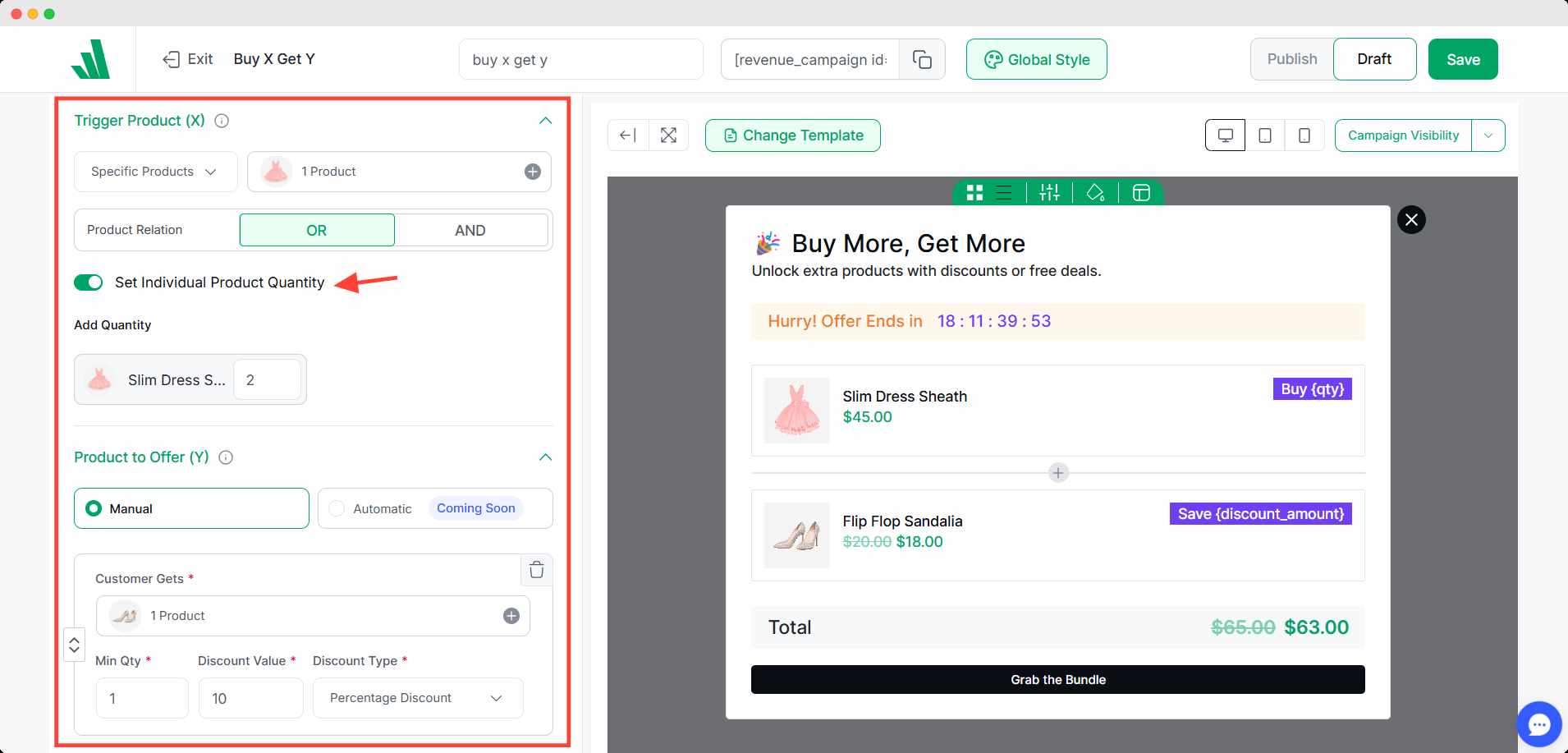This screenshot has height=753, width=1568.
Task: Click the fullscreen expand icon
Action: tap(668, 135)
